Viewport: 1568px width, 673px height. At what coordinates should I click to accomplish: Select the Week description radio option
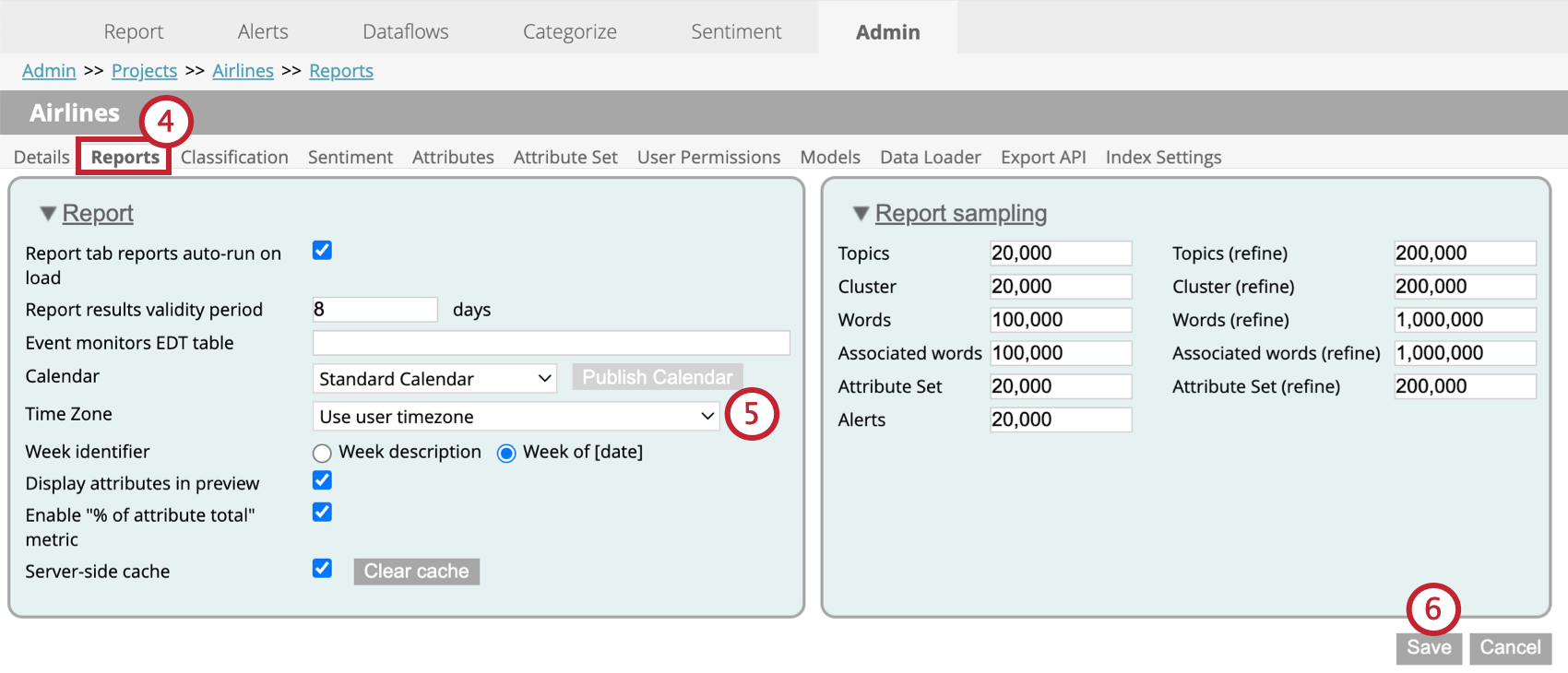(322, 453)
